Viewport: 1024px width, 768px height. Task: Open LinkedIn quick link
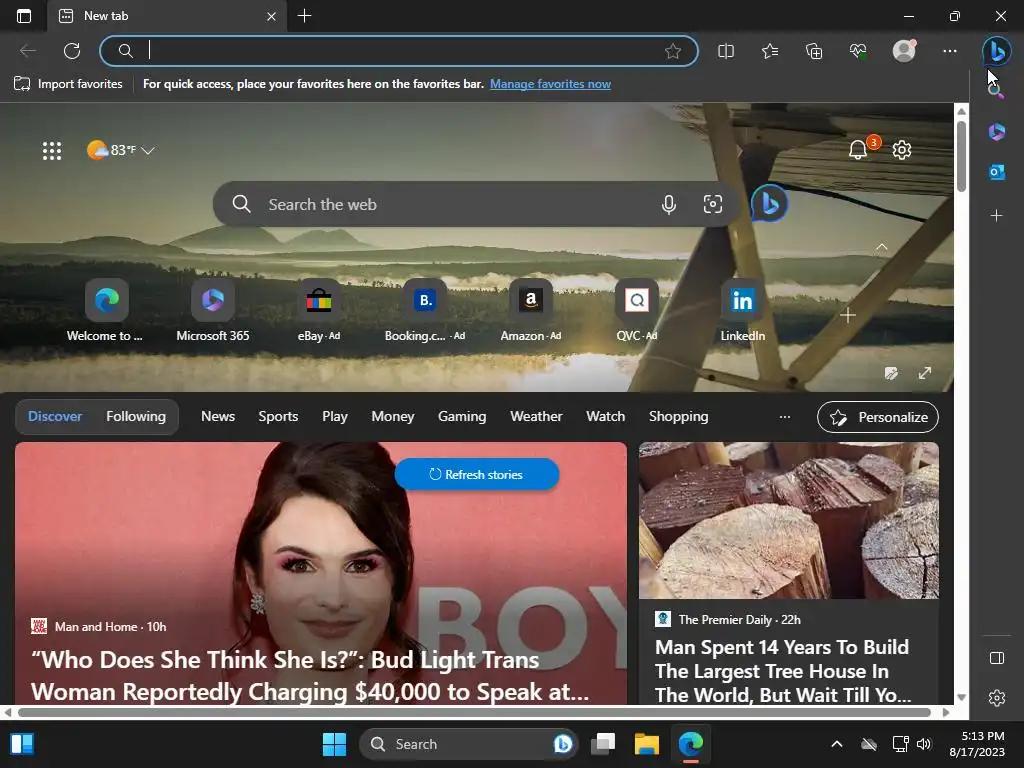(x=743, y=311)
